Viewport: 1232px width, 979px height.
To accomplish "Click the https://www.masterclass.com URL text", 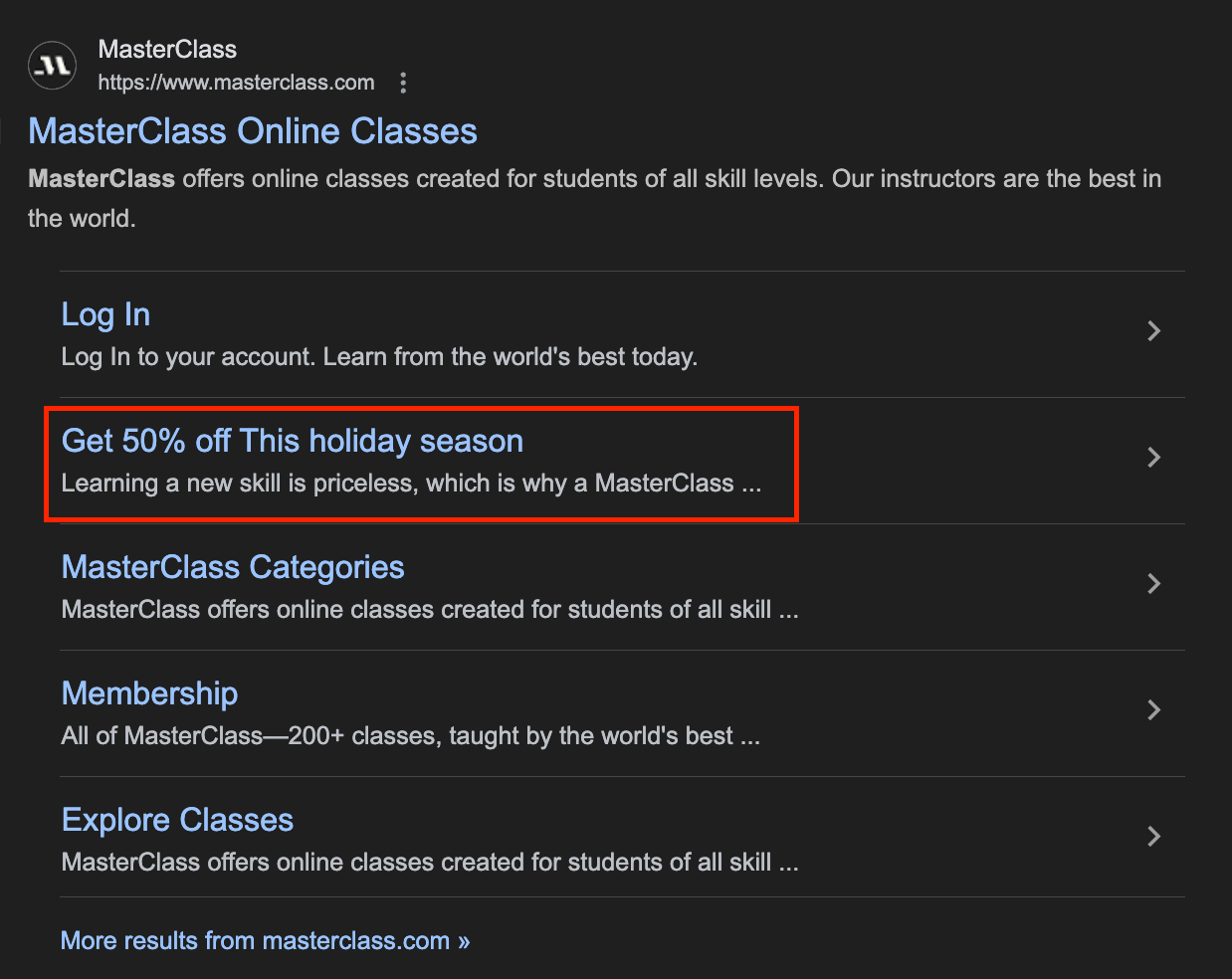I will pyautogui.click(x=236, y=83).
